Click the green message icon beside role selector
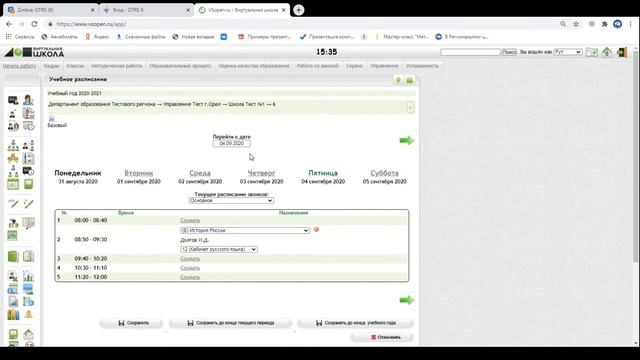 592,52
